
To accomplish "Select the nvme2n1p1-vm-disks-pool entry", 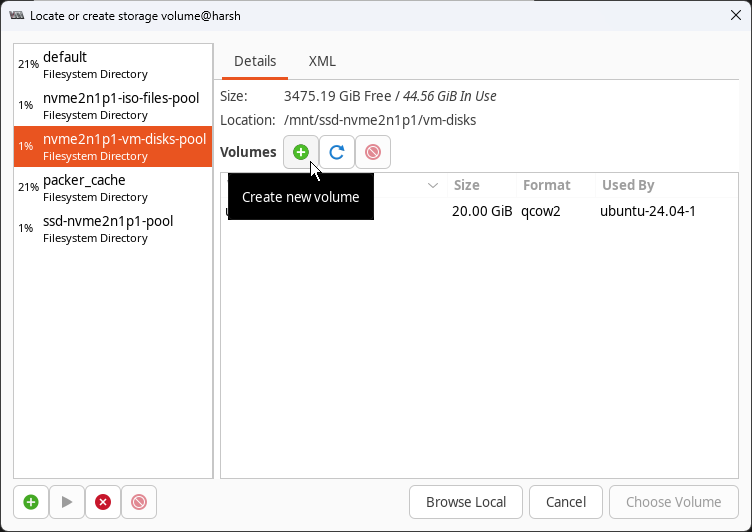I will 113,146.
